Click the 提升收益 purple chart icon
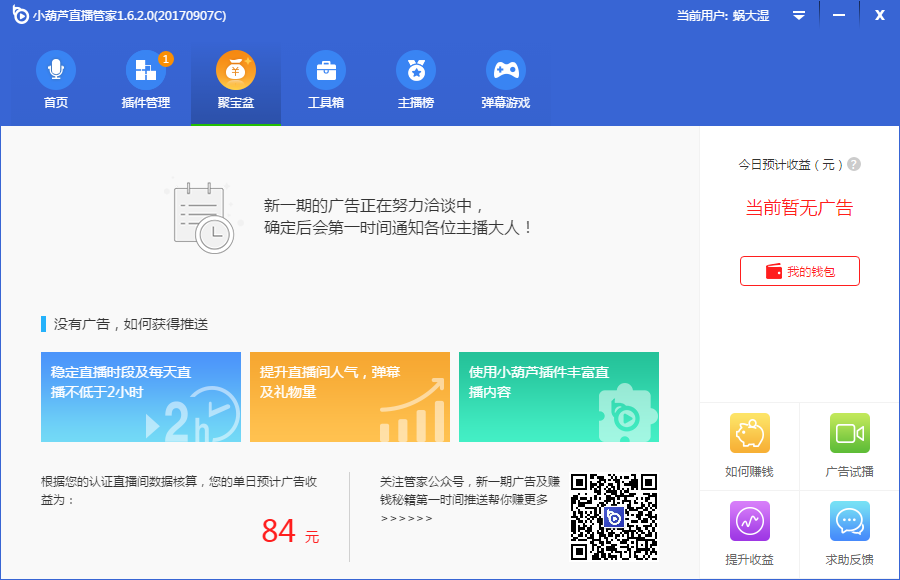900x580 pixels. (x=749, y=522)
